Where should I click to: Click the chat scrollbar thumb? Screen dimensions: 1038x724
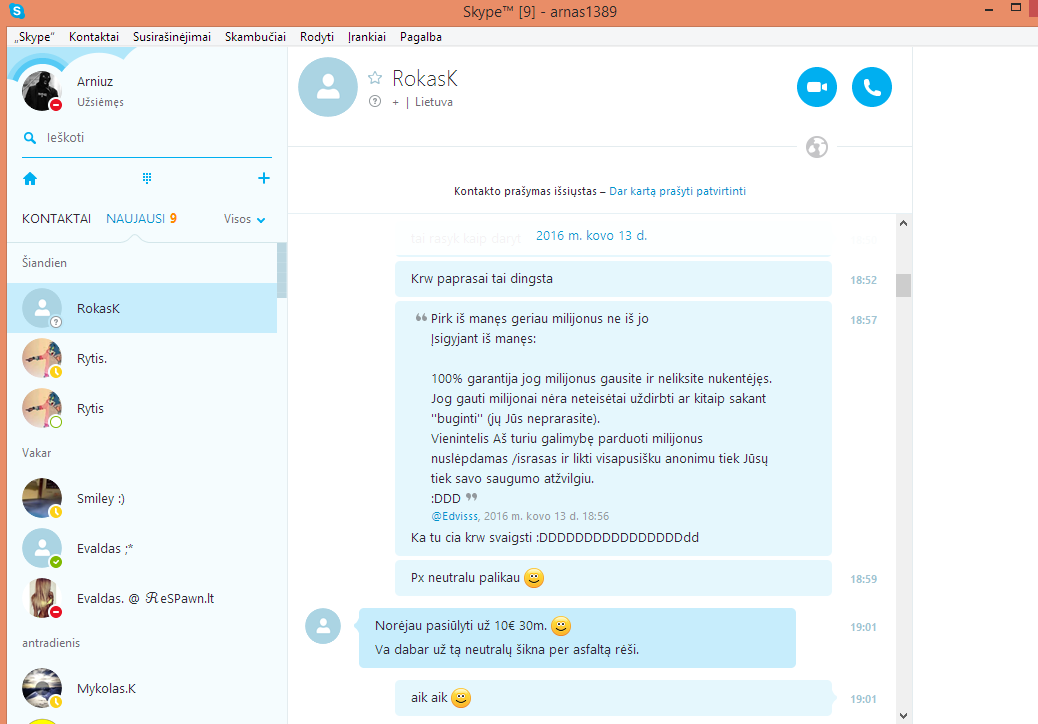point(904,285)
